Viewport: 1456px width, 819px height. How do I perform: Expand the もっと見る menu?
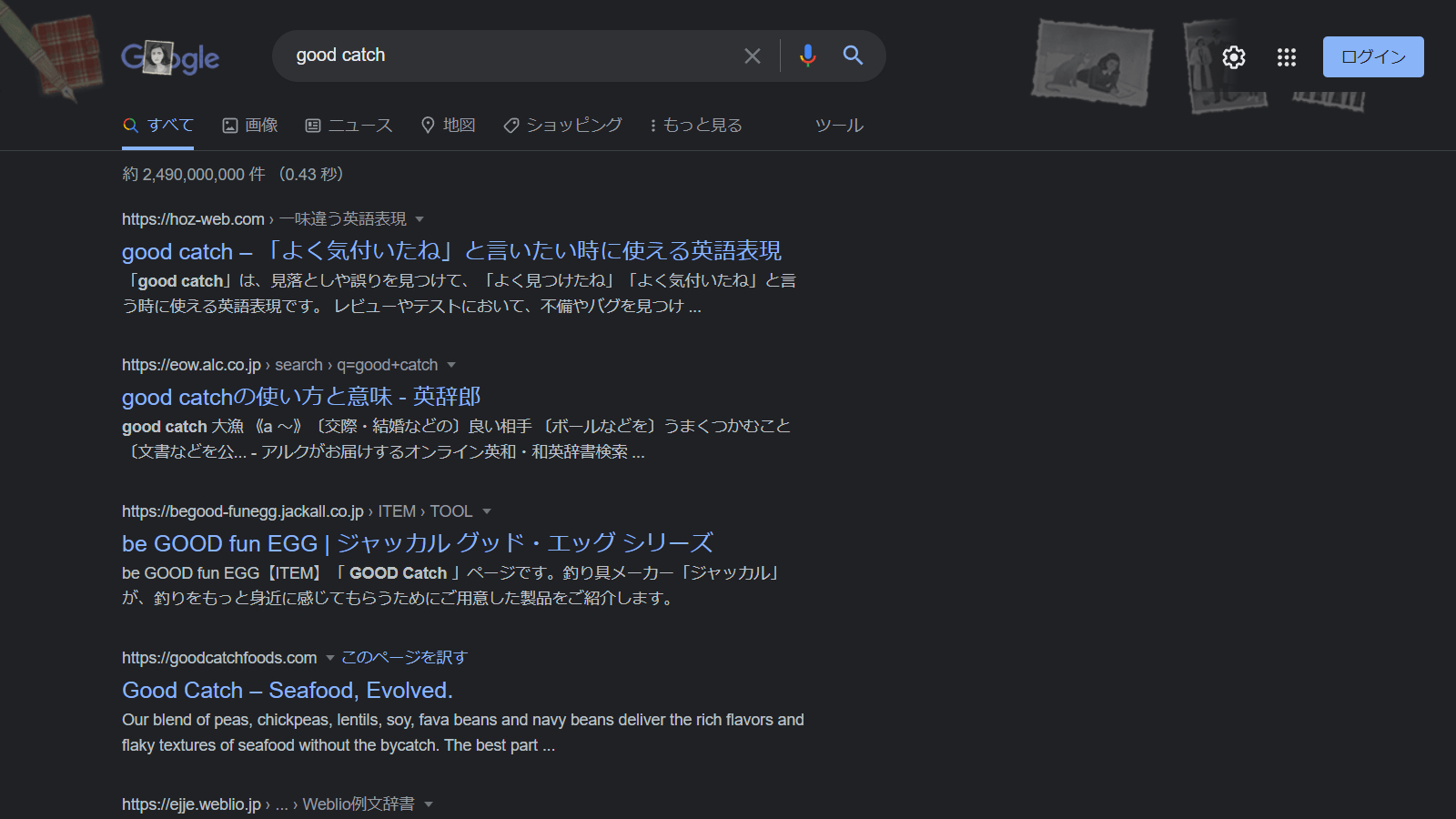pyautogui.click(x=695, y=126)
